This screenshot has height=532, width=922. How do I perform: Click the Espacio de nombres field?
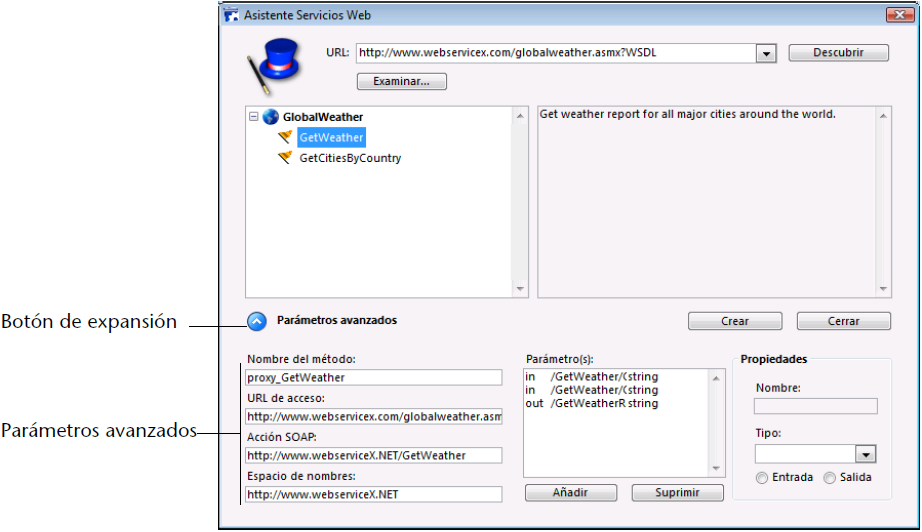pos(373,494)
